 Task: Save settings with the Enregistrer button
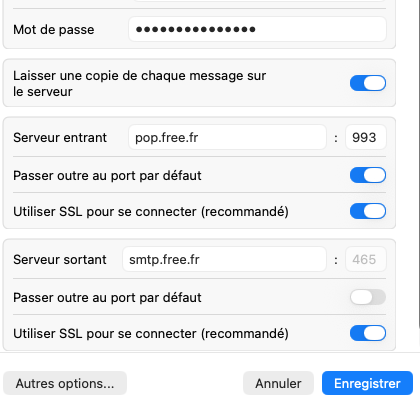[367, 383]
